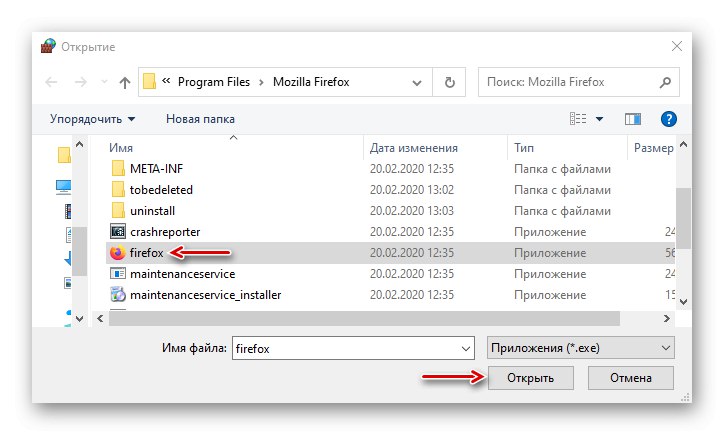The height and width of the screenshot is (435, 724).
Task: Sort by the Размер column header
Action: tap(653, 148)
